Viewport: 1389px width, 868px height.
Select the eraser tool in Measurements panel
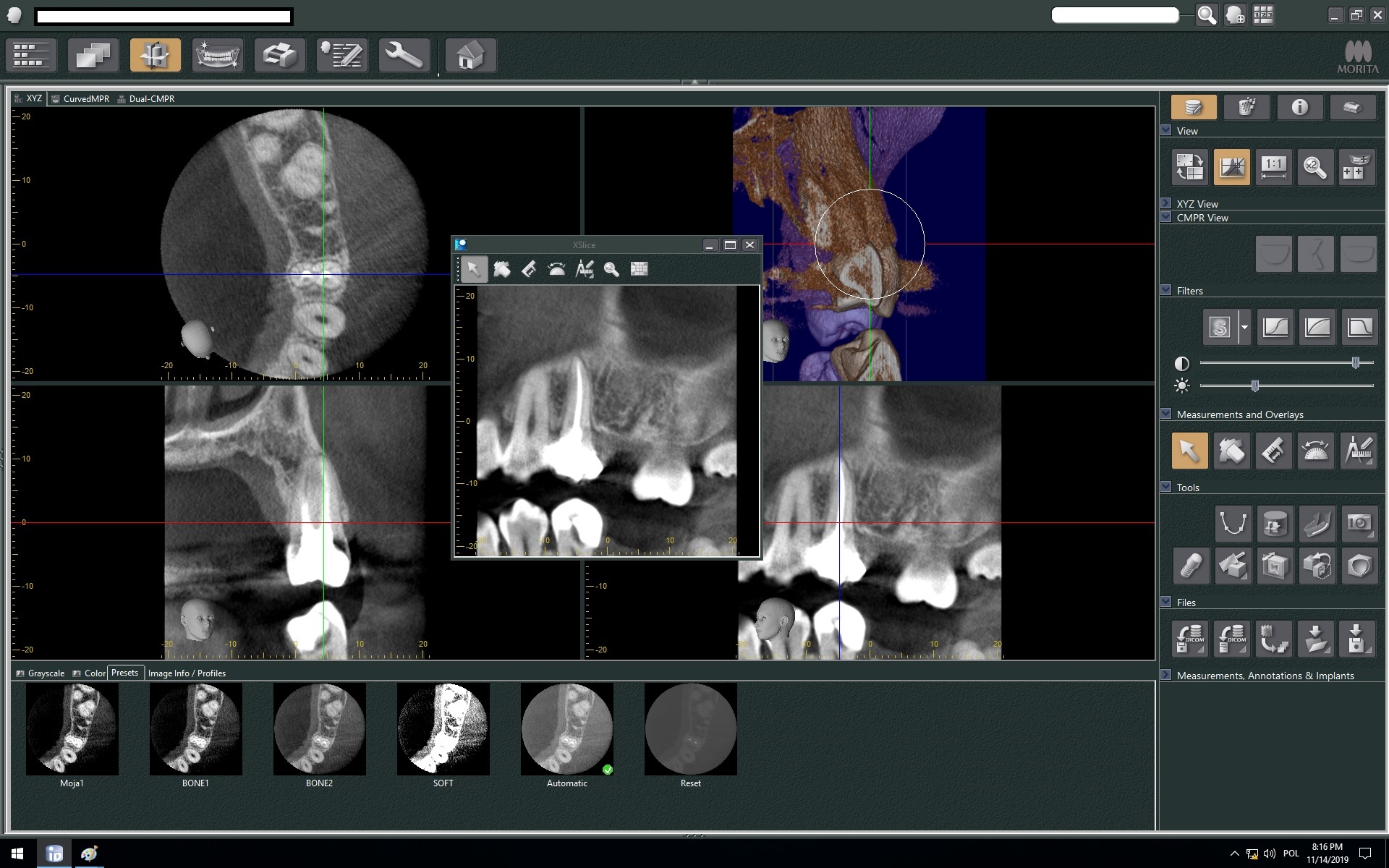coord(1231,451)
